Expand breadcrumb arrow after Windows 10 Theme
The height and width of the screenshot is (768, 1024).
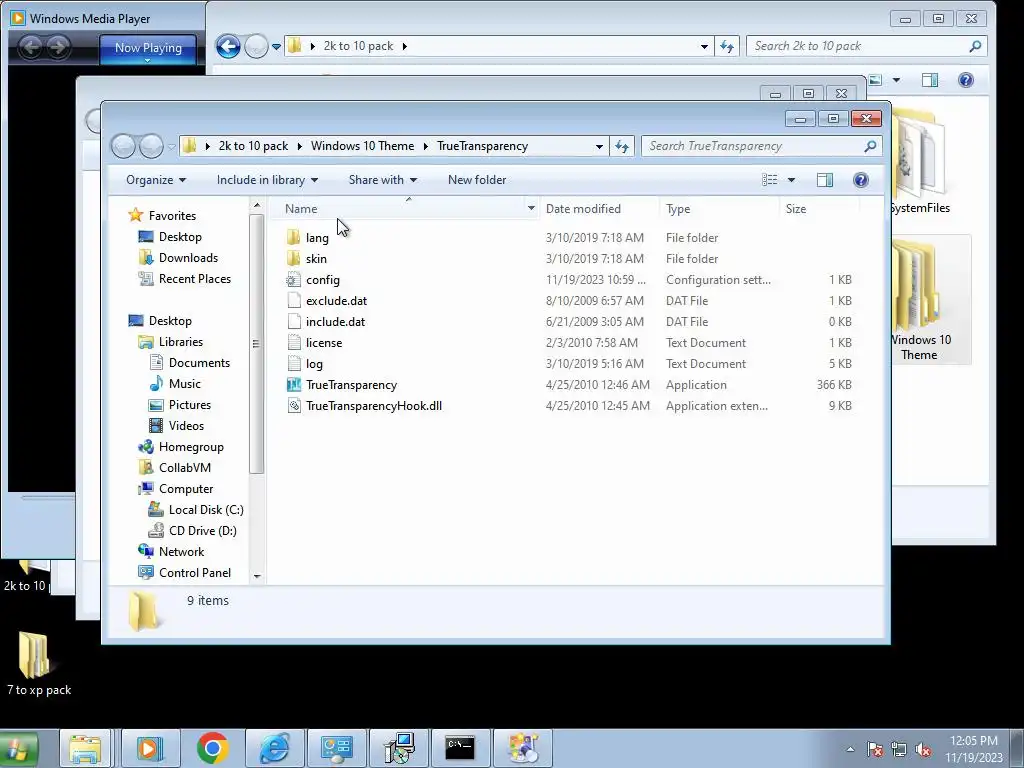pos(426,146)
